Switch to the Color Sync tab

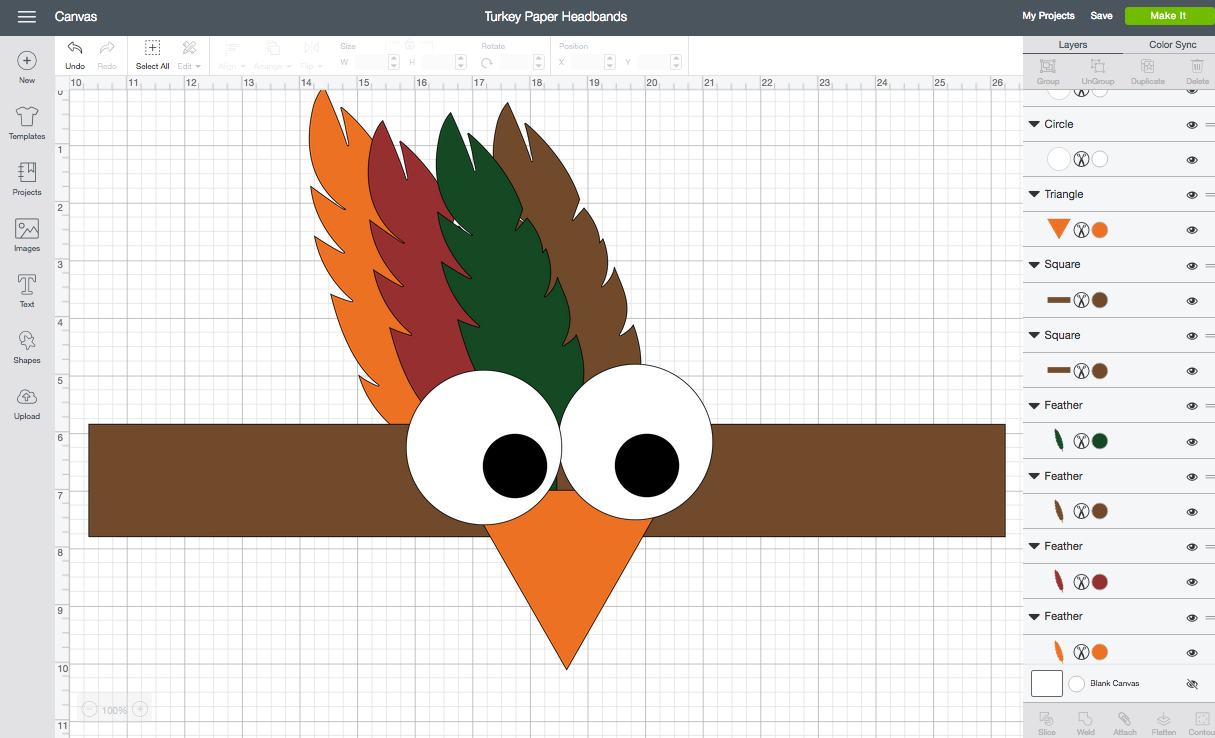coord(1172,45)
